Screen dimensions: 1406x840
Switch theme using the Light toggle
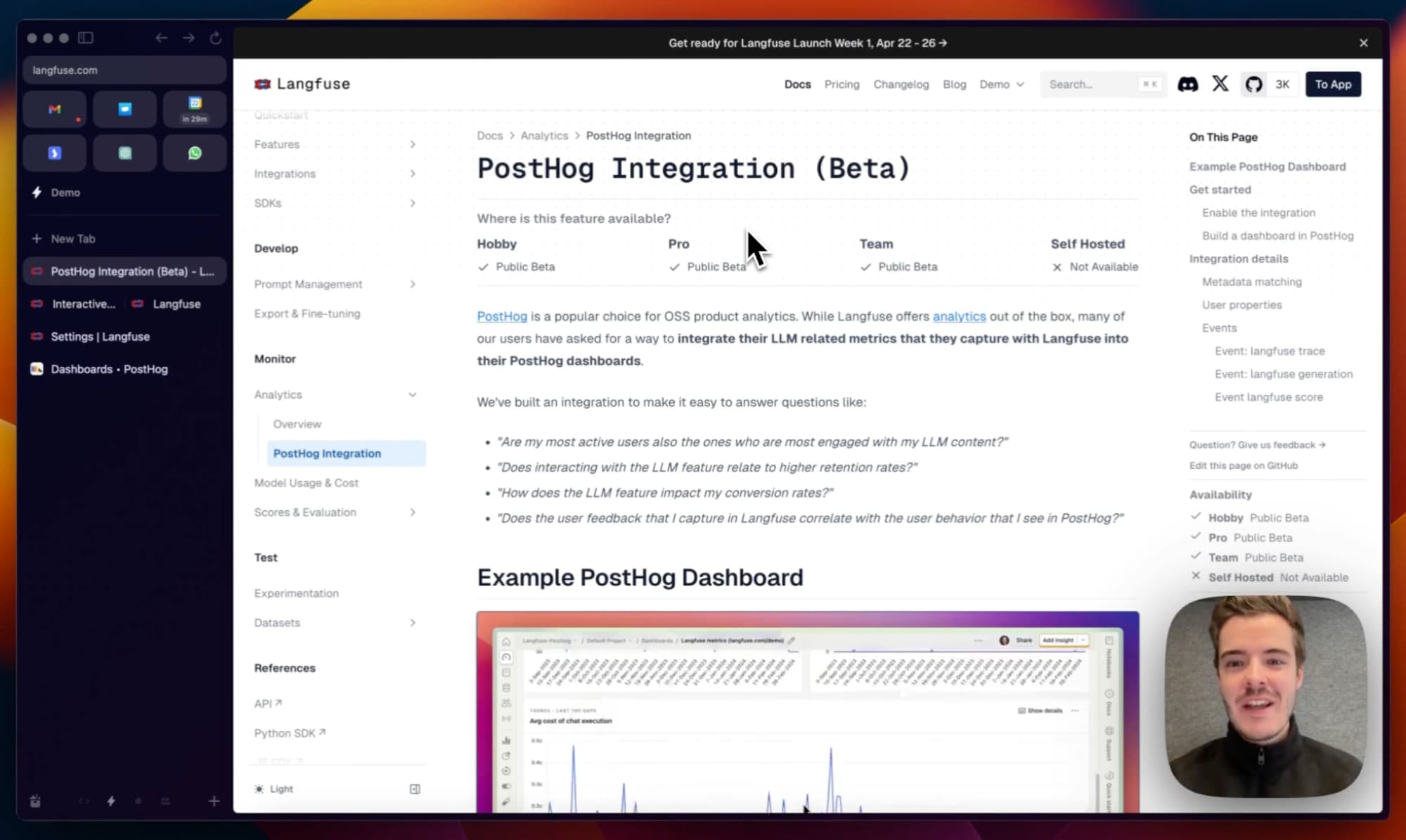tap(273, 789)
